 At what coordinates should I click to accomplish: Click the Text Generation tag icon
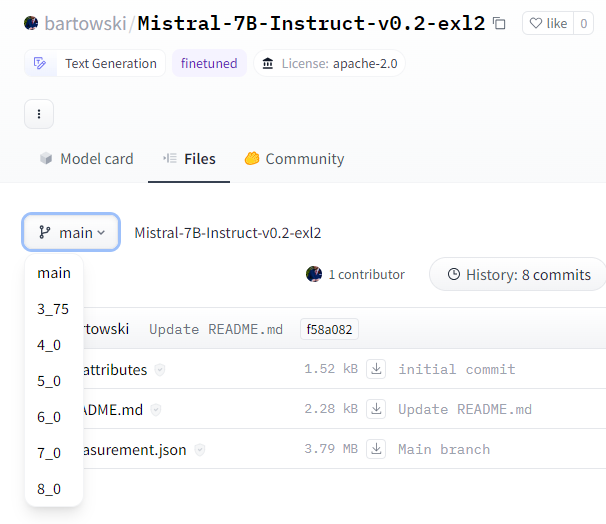[x=40, y=63]
